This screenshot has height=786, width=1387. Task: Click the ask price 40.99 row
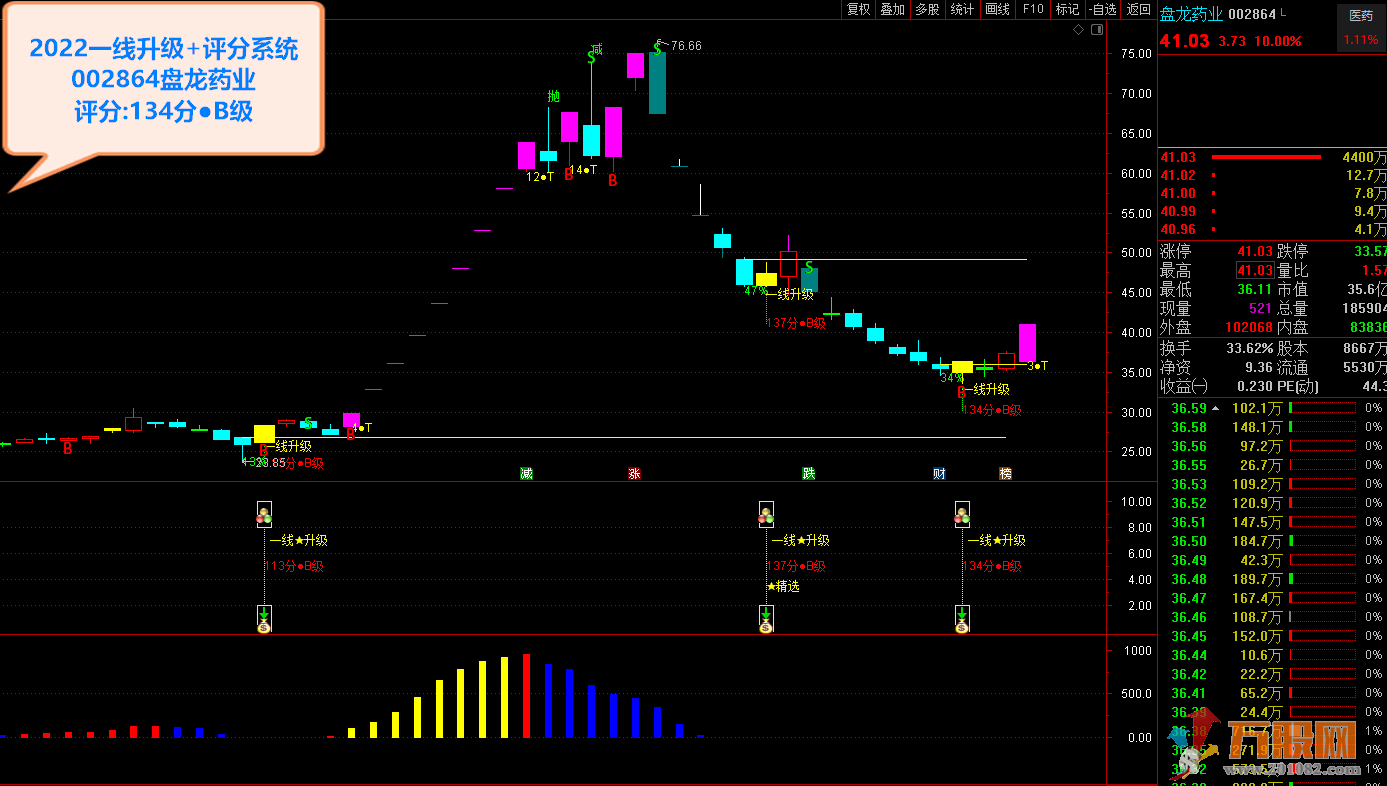pyautogui.click(x=1272, y=211)
